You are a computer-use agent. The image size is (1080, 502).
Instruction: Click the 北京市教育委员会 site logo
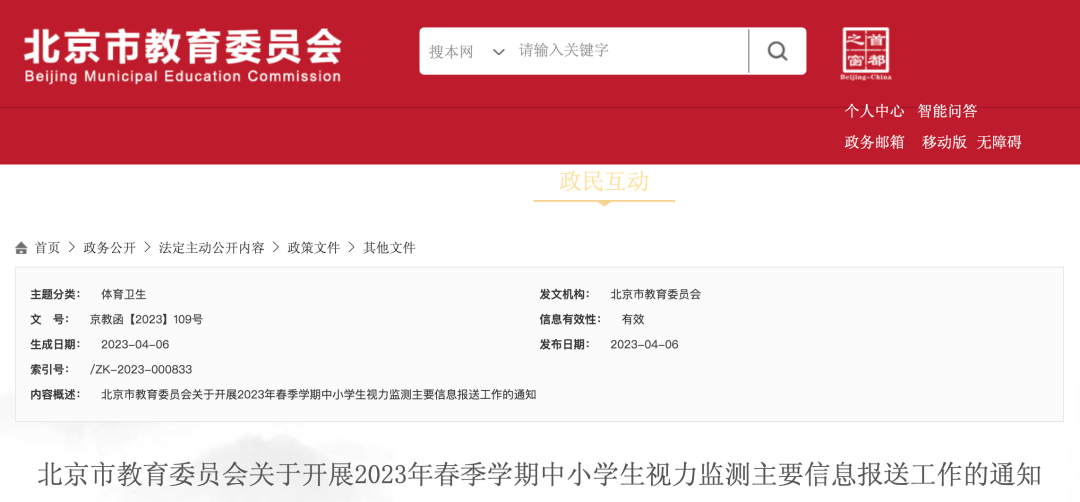point(183,56)
